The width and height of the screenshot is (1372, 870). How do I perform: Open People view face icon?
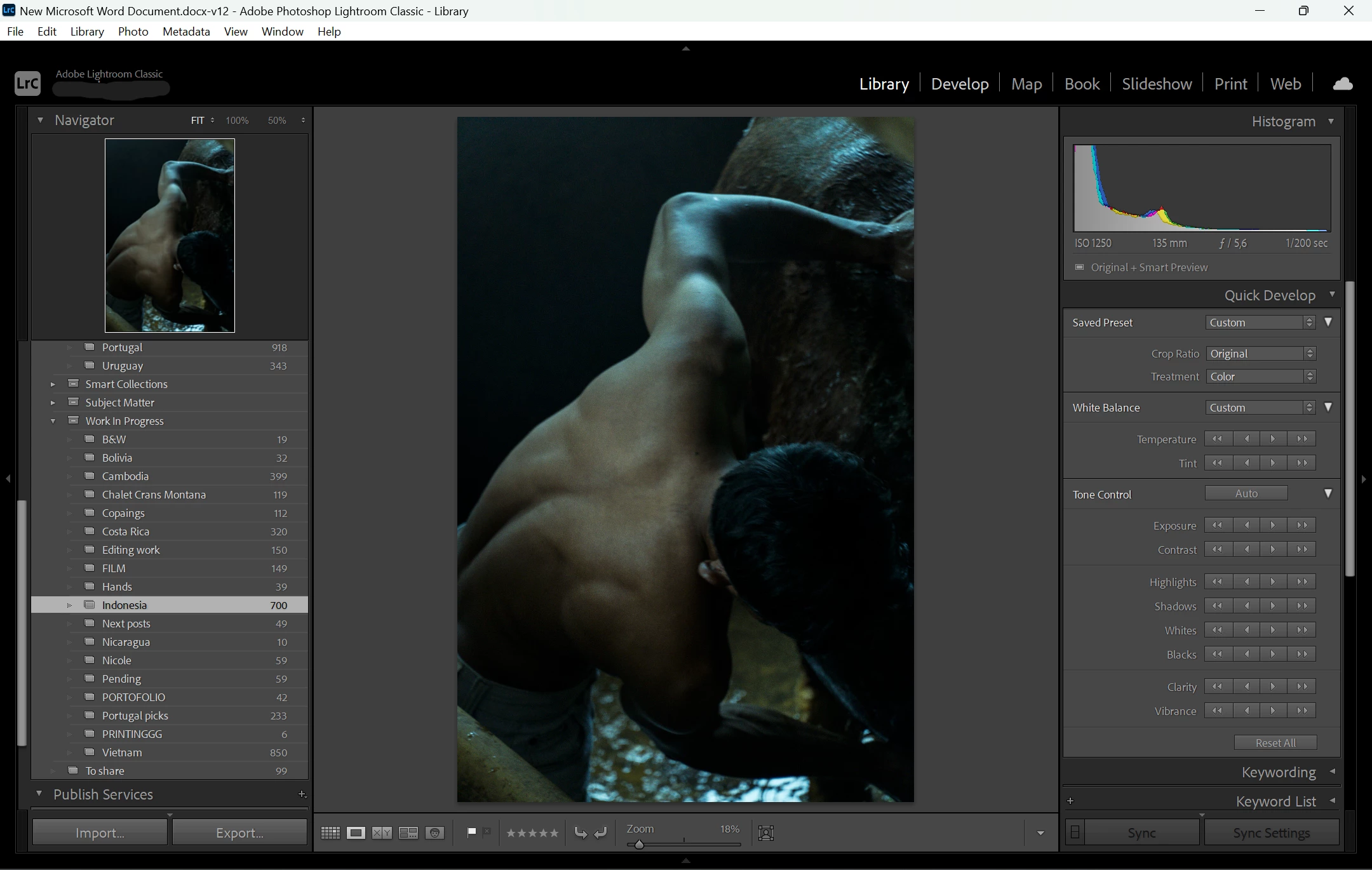(435, 833)
